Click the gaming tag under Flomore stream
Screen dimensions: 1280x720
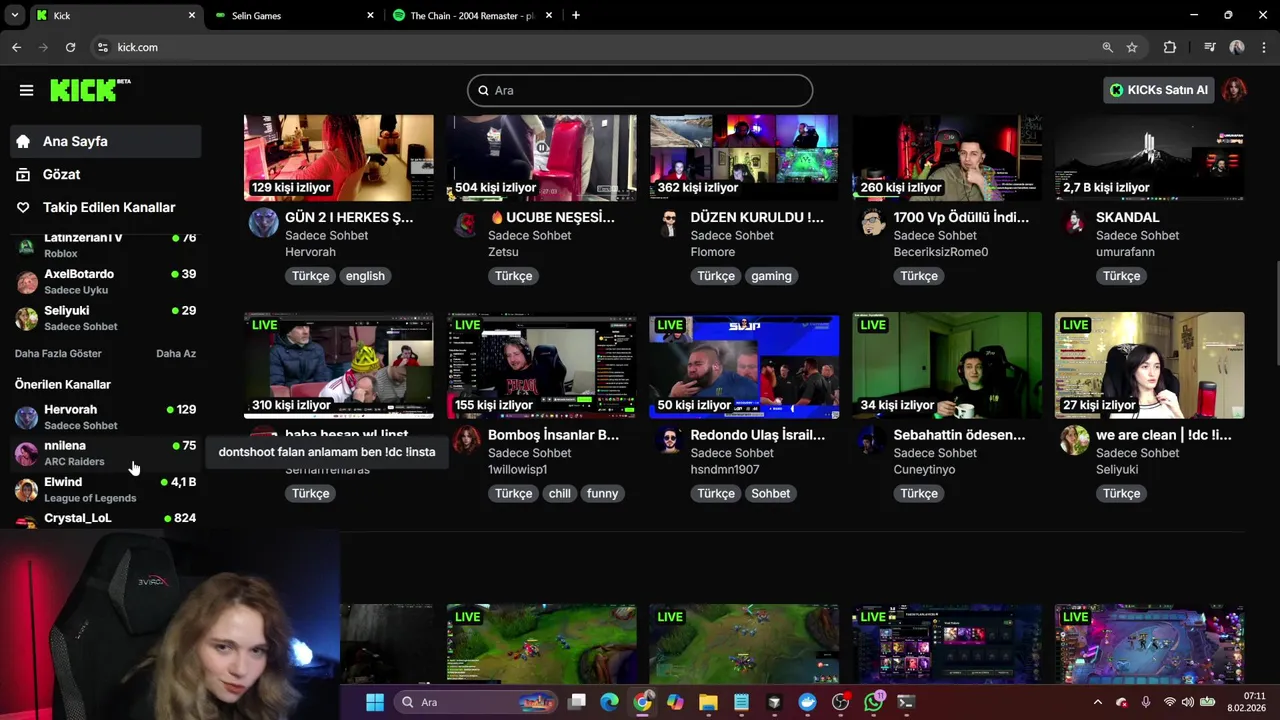771,276
